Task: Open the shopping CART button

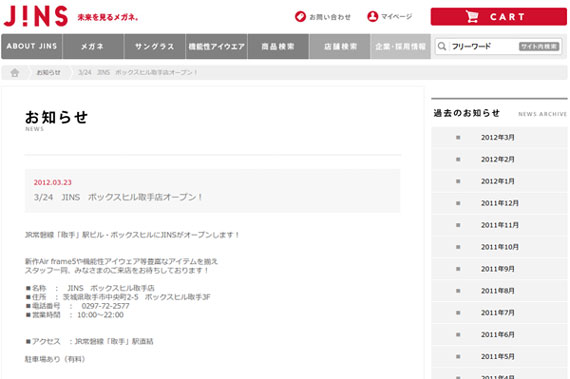Action: (498, 17)
